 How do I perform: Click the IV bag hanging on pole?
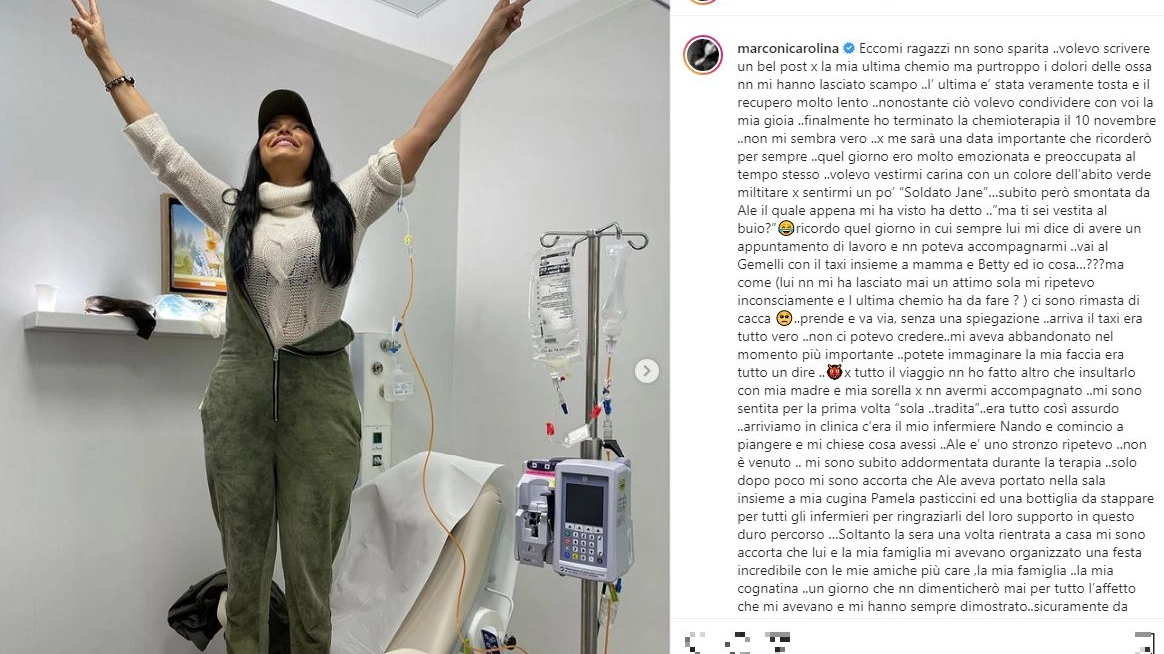(x=554, y=304)
